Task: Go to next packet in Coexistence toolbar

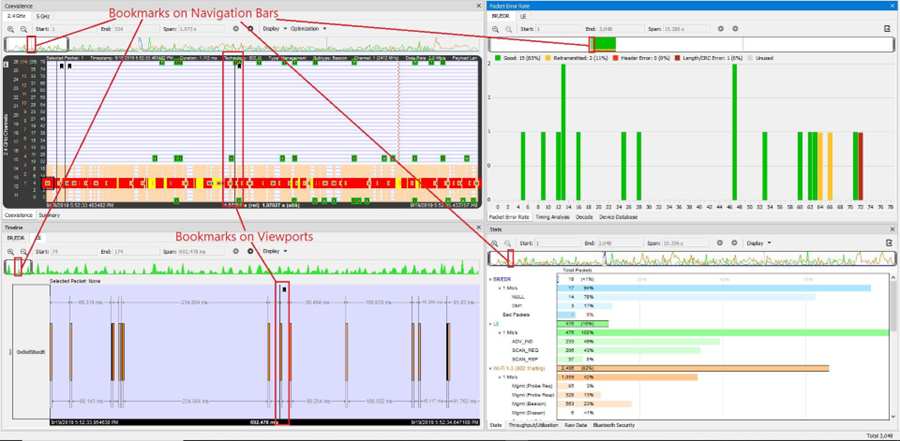Action: 250,28
